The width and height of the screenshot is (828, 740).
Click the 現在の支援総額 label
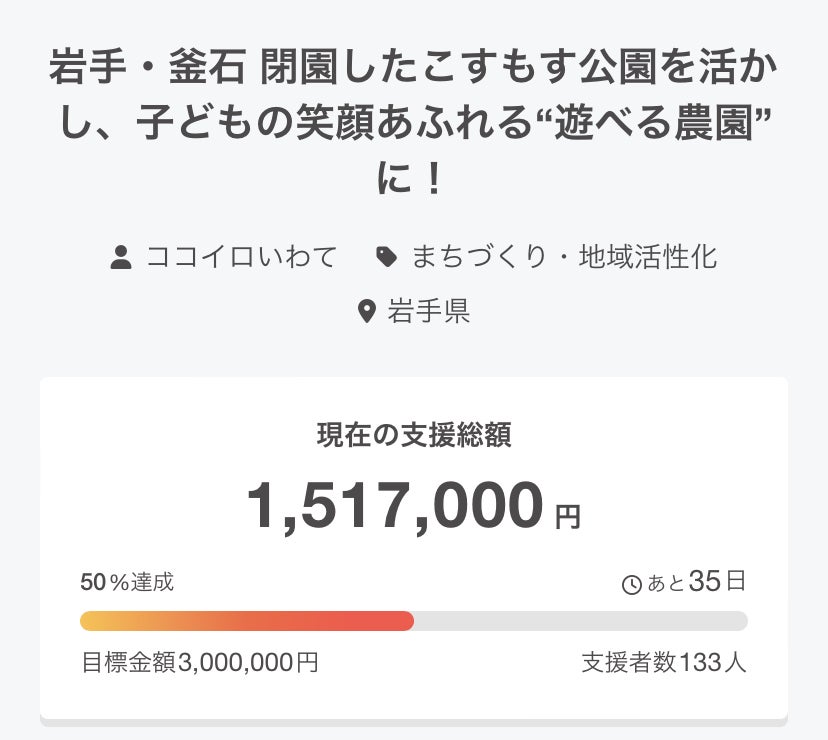[414, 435]
